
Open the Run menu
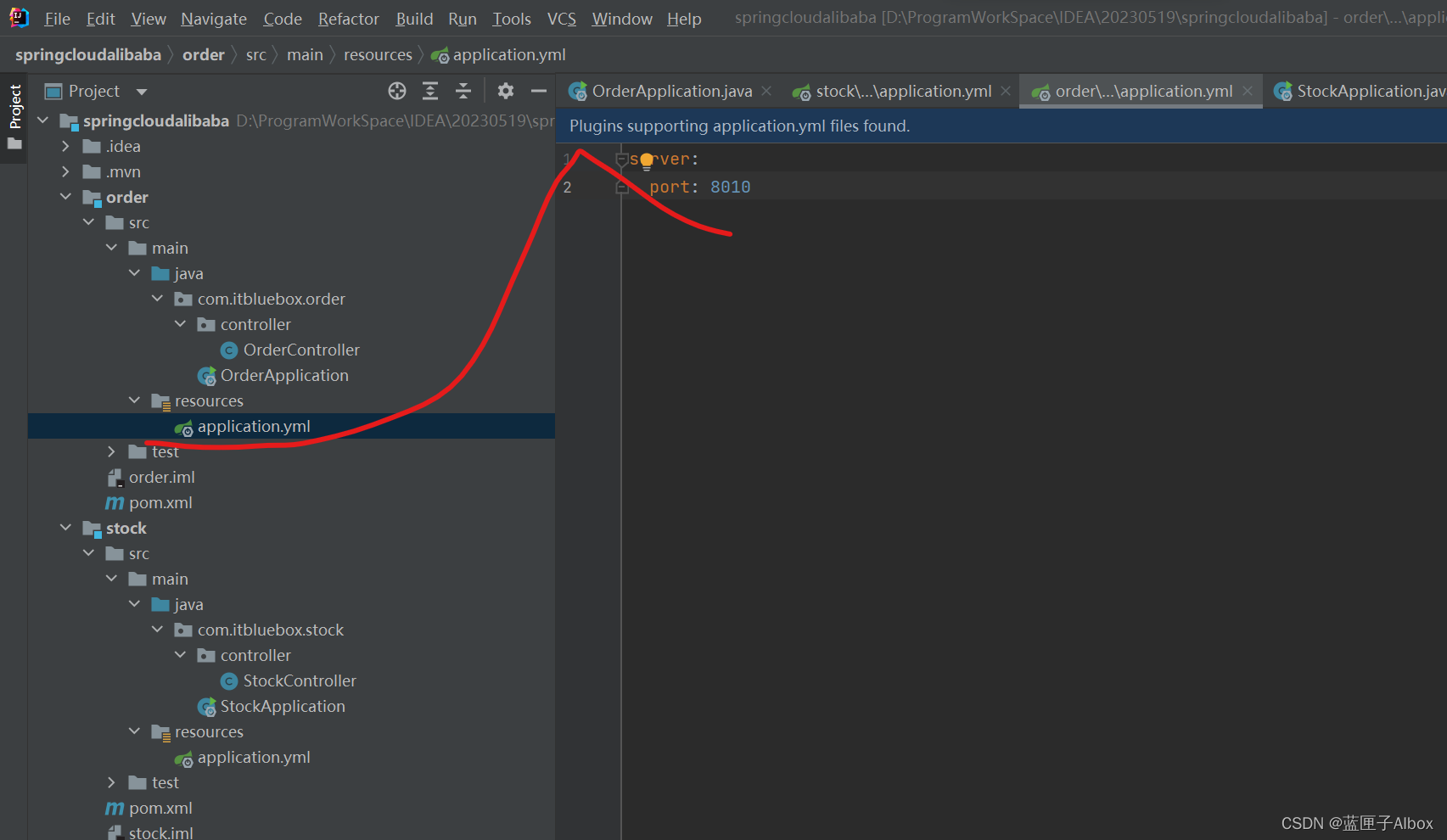[x=462, y=19]
